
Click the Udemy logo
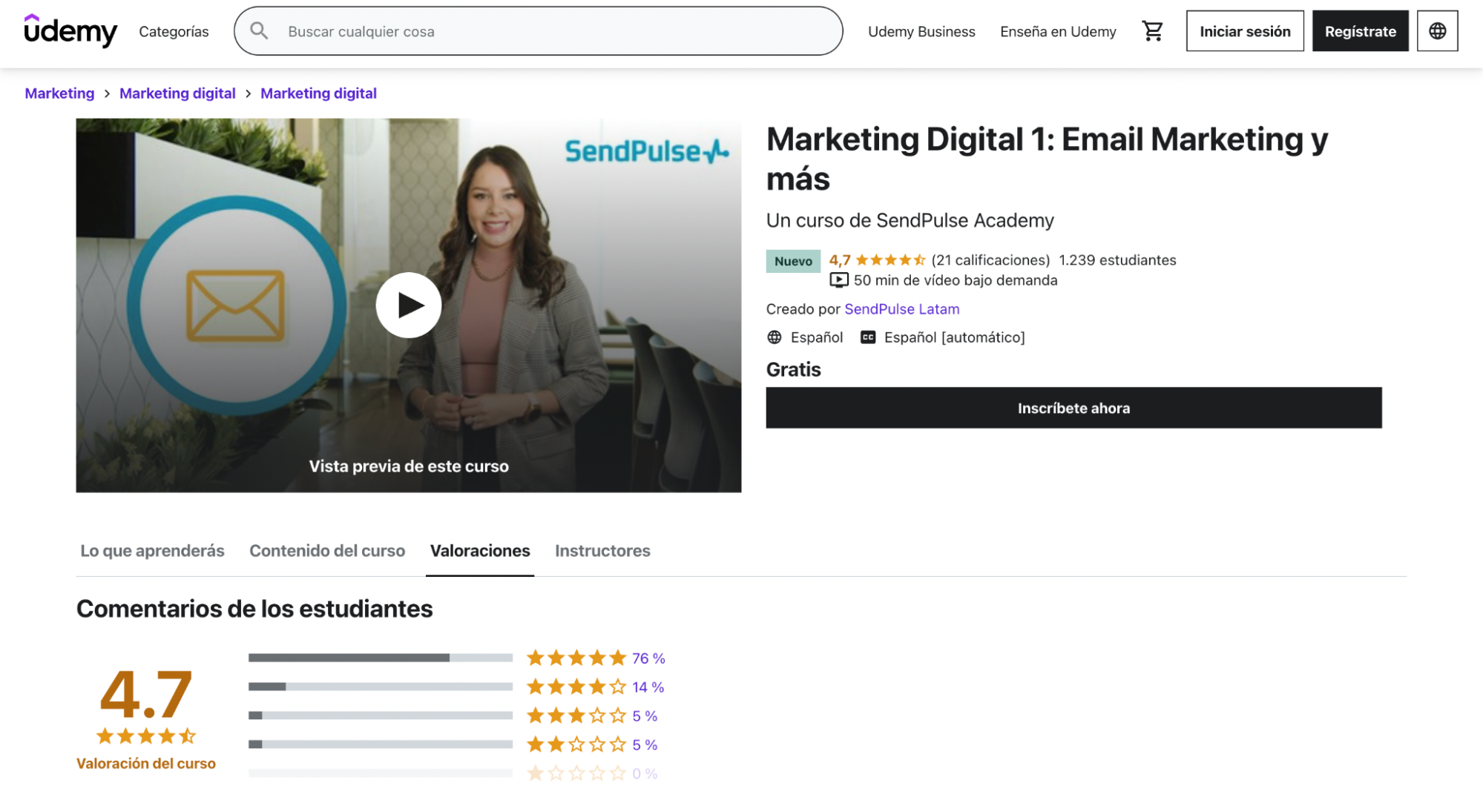[x=70, y=30]
